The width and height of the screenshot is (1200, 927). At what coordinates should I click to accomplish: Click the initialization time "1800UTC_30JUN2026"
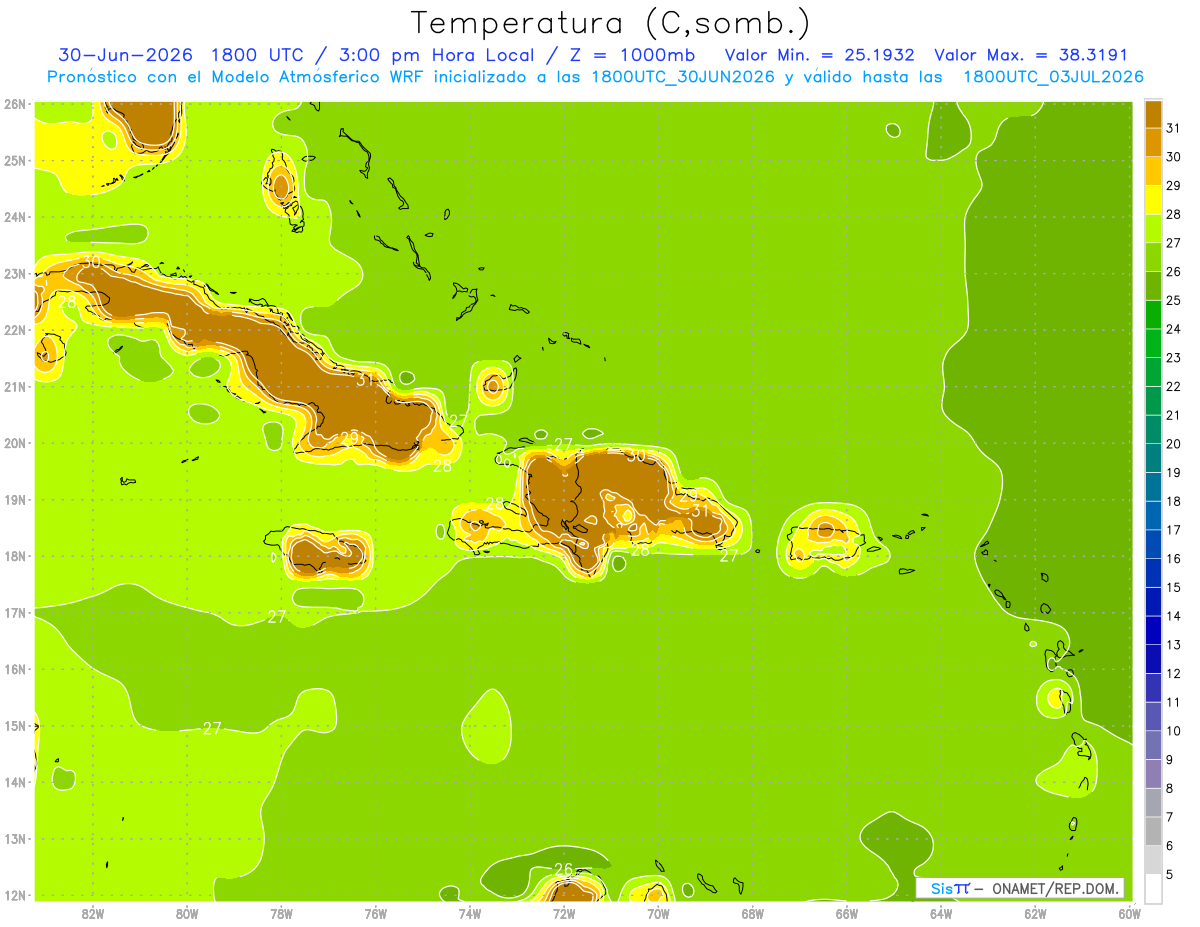pos(683,77)
